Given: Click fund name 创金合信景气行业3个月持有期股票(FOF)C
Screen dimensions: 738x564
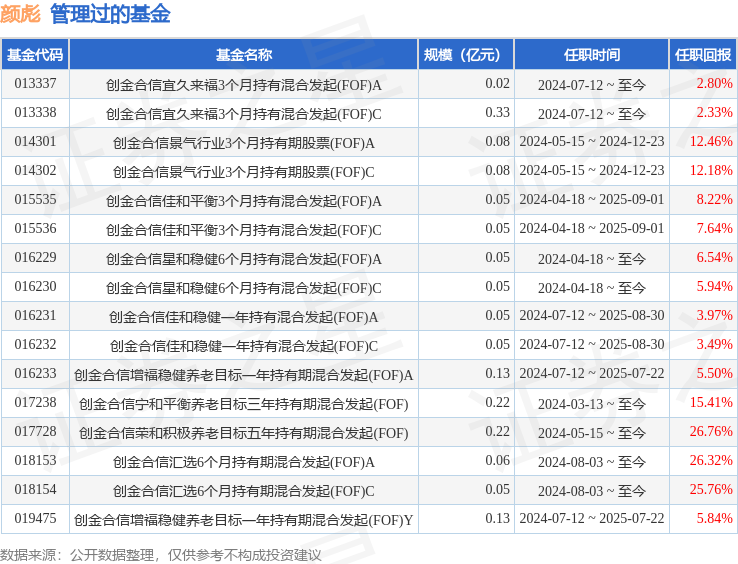Looking at the screenshot, I should (244, 172).
